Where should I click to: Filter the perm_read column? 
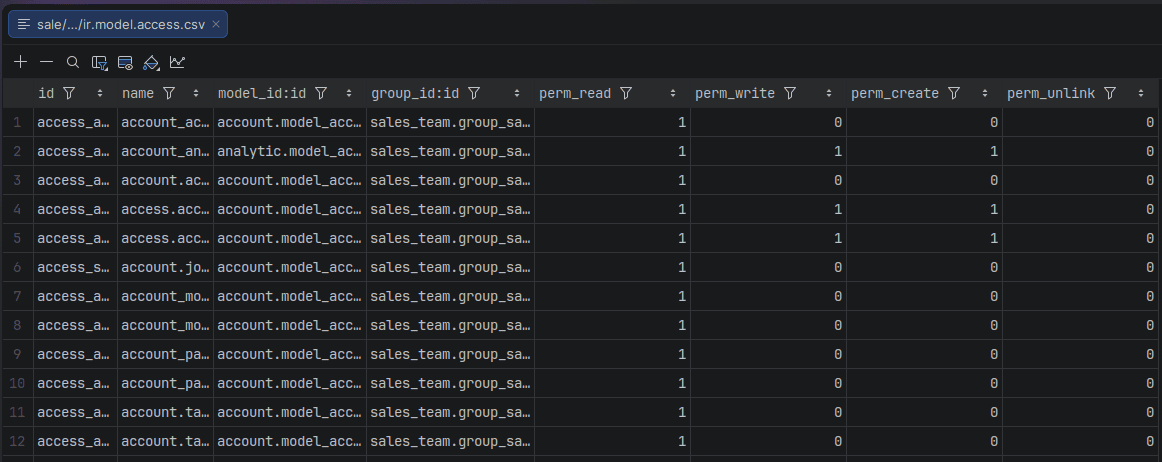625,93
